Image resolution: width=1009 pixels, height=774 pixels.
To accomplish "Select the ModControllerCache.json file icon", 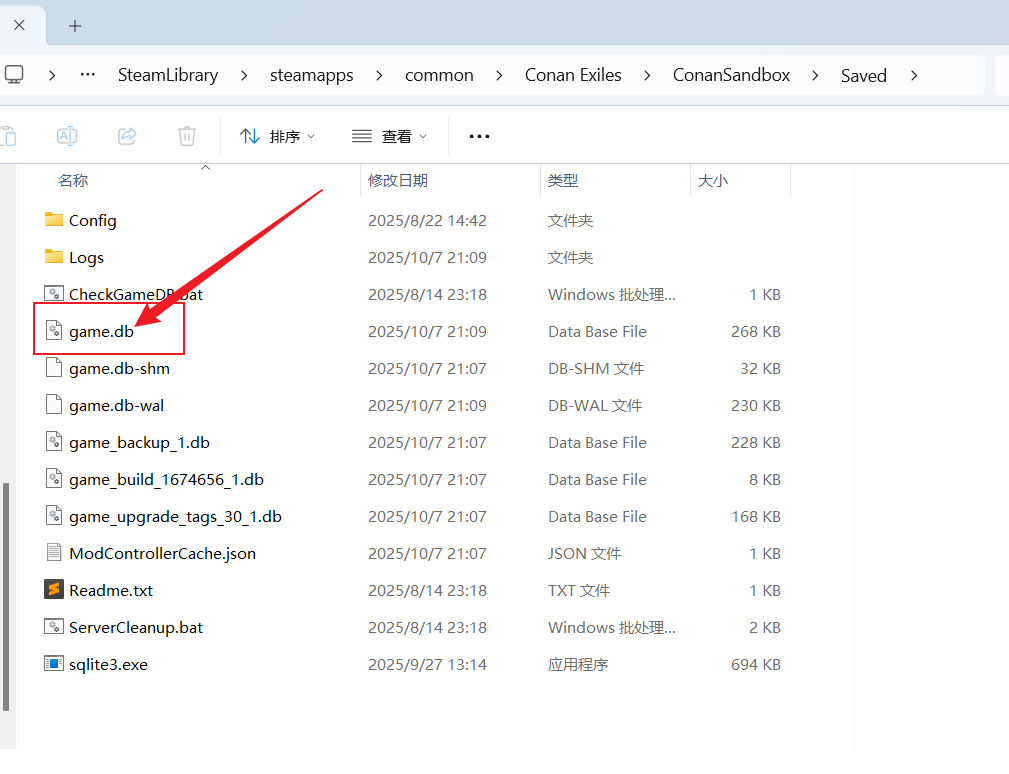I will coord(54,553).
